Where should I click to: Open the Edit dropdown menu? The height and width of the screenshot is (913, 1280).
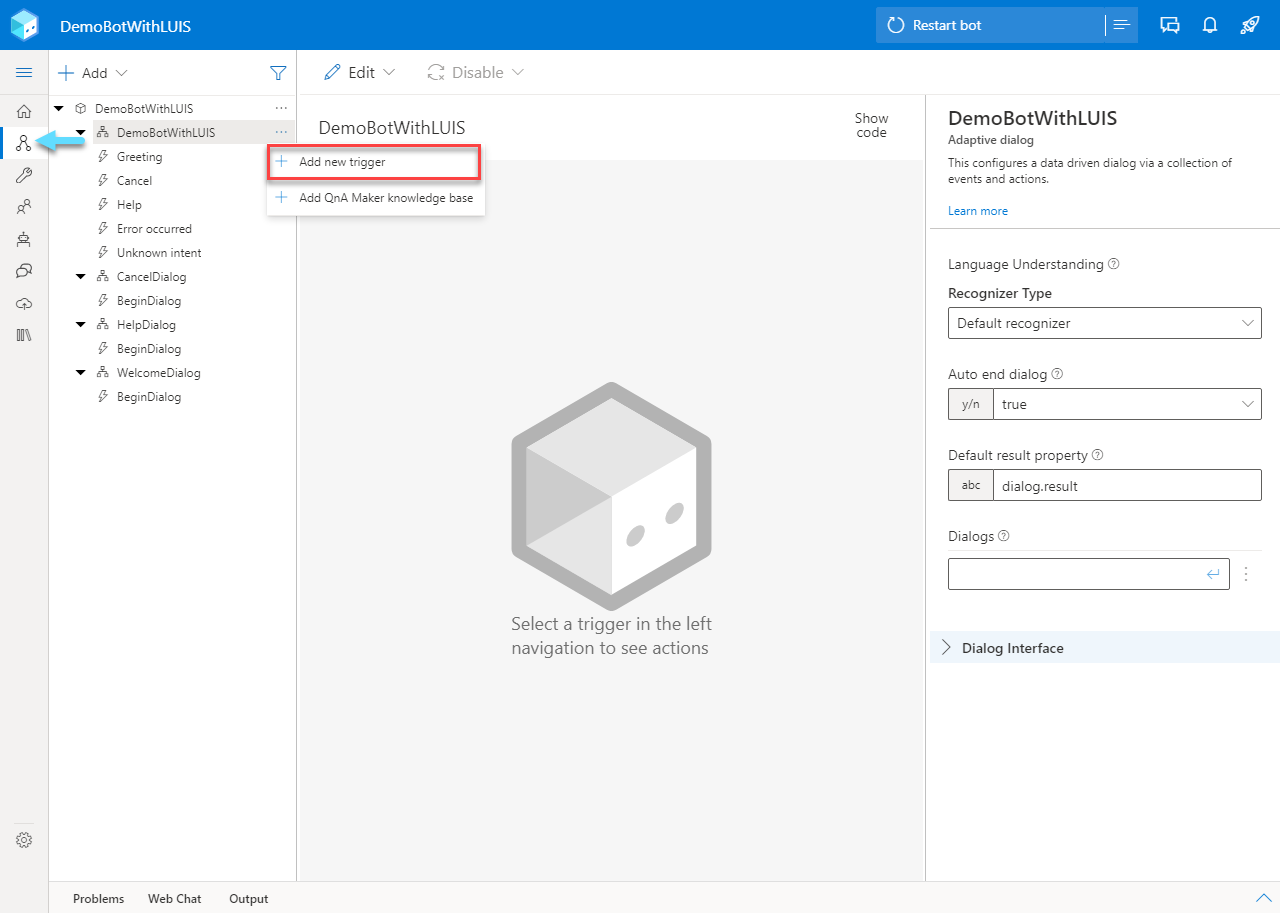(x=360, y=72)
